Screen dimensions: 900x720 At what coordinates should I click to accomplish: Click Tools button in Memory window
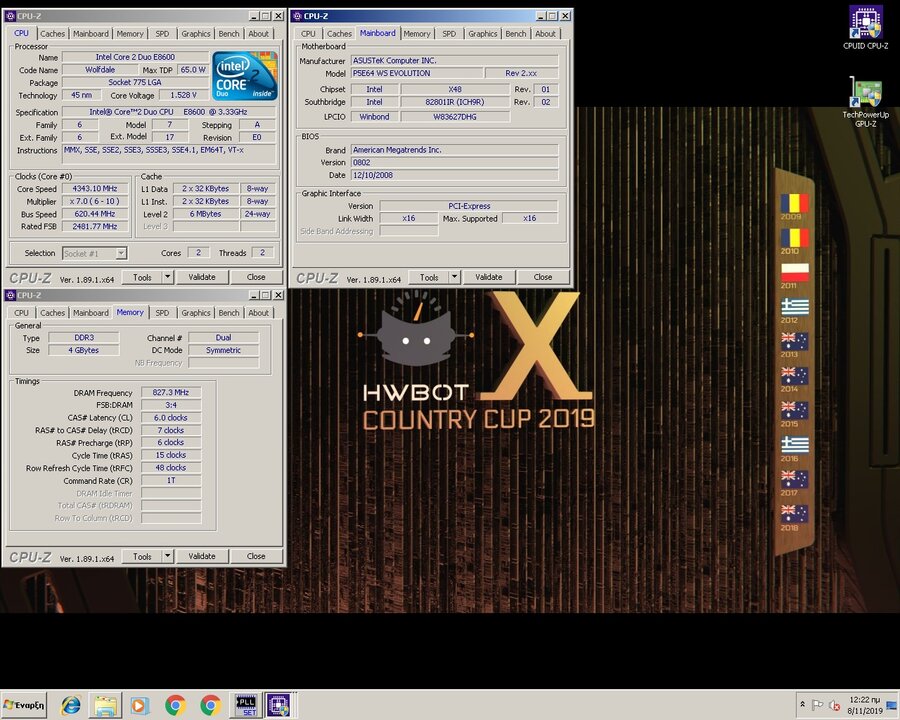pos(142,556)
